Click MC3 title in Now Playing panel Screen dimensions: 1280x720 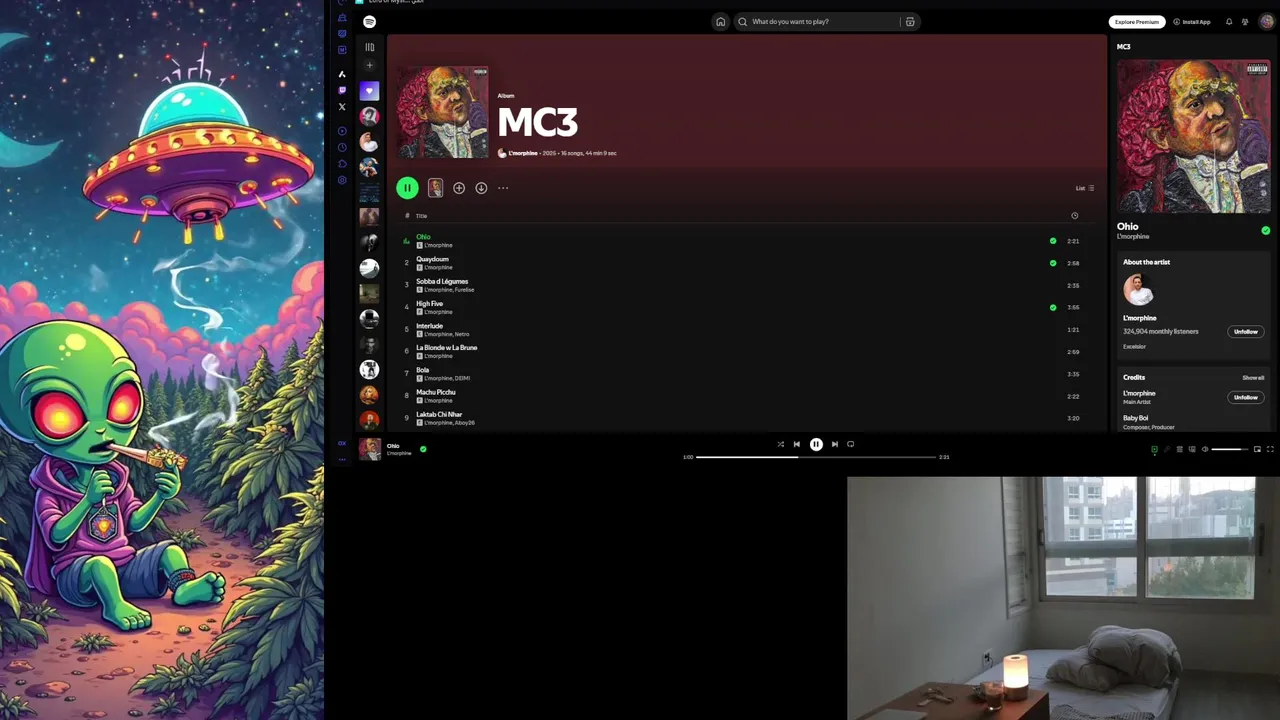pos(1124,47)
